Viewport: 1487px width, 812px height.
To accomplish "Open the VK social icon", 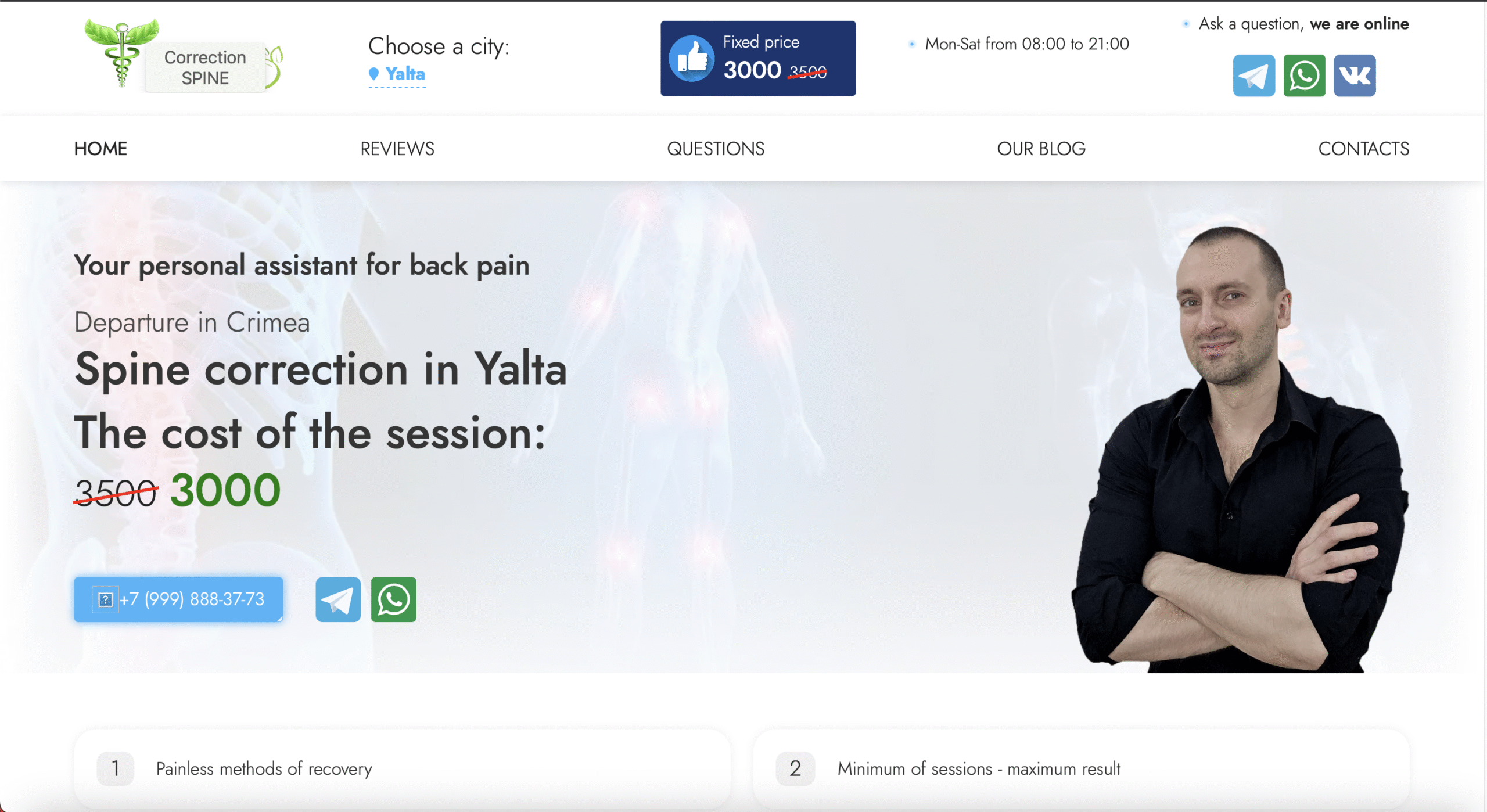I will tap(1355, 76).
